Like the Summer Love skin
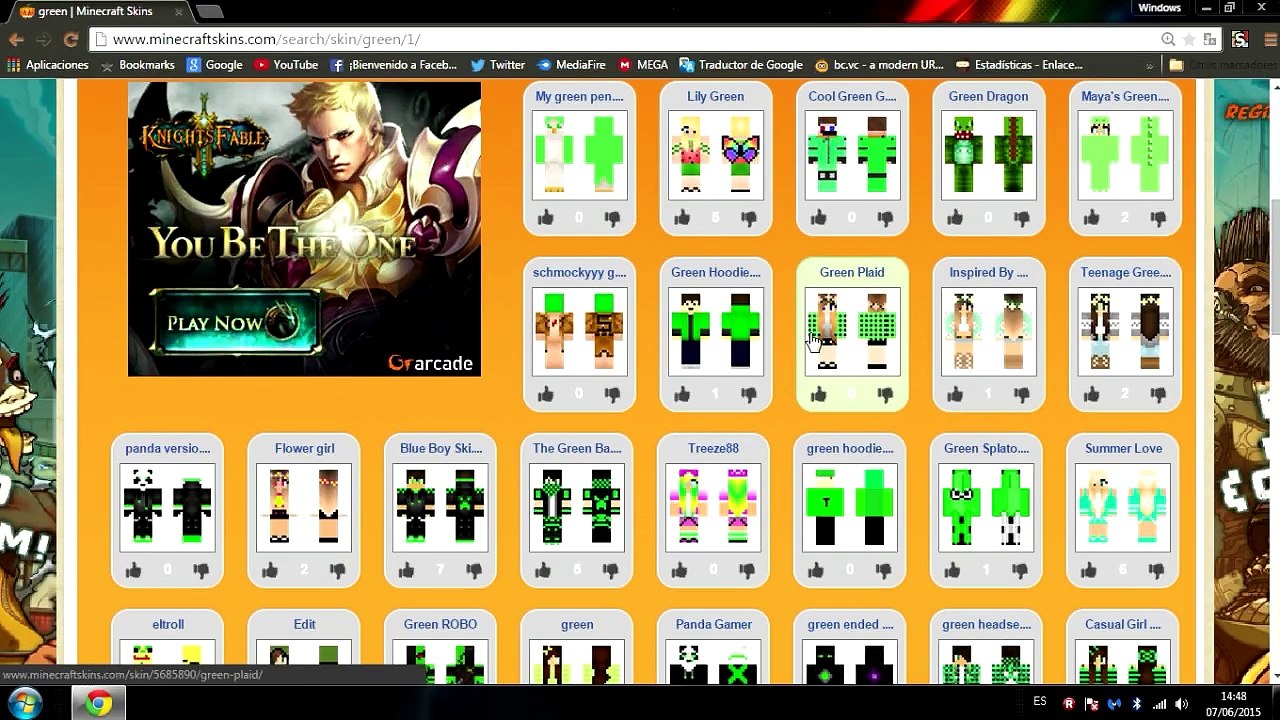The height and width of the screenshot is (720, 1280). (1090, 570)
